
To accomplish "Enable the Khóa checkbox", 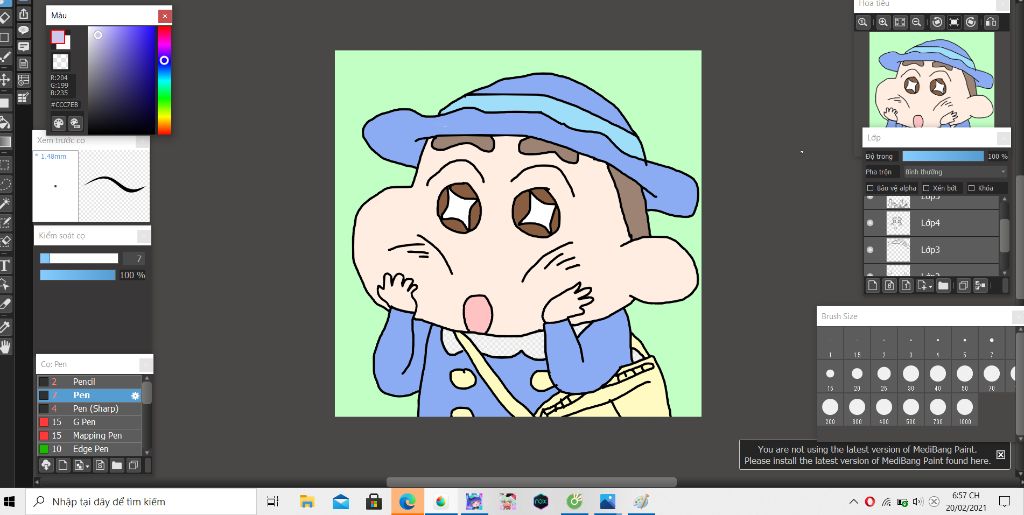I will [x=972, y=188].
